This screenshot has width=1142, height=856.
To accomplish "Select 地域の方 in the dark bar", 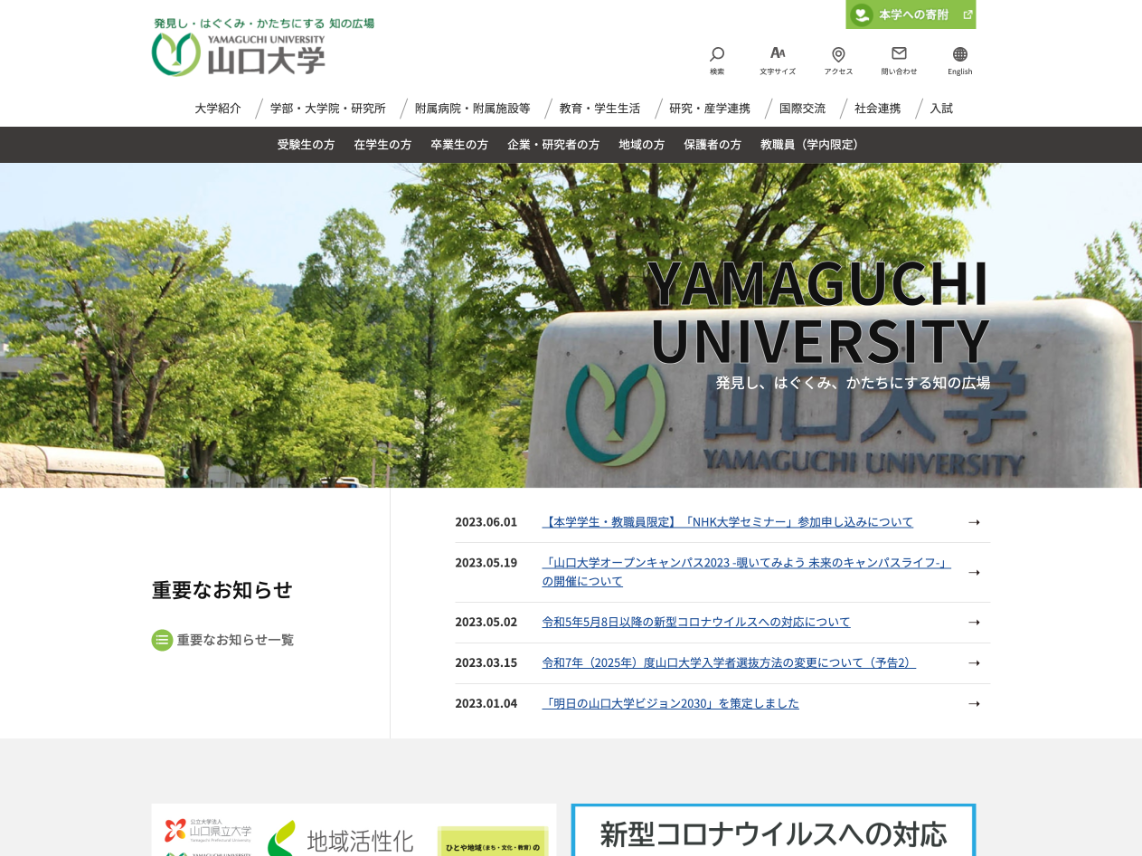I will pyautogui.click(x=642, y=145).
